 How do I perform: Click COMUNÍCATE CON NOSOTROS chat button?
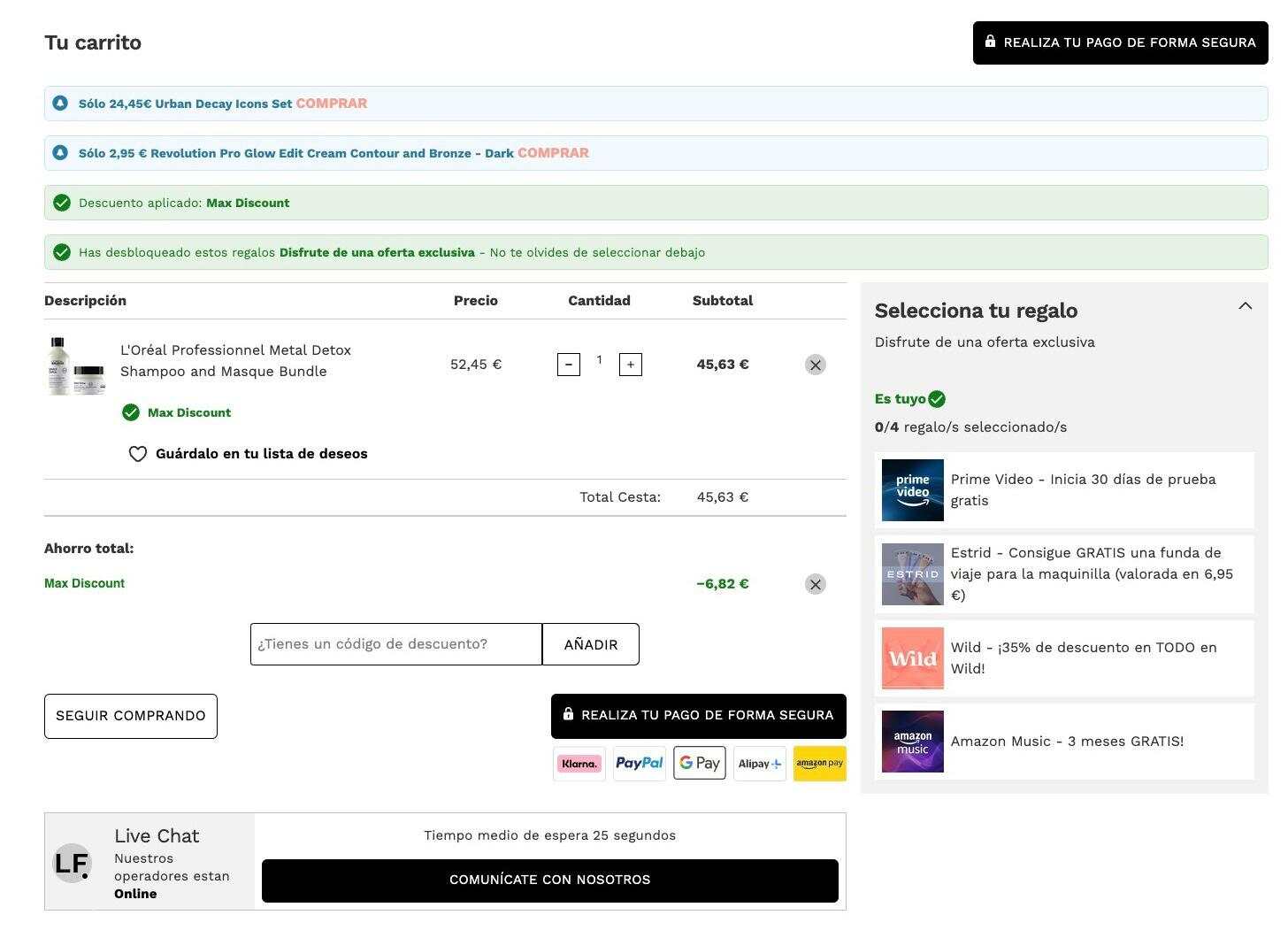[550, 880]
